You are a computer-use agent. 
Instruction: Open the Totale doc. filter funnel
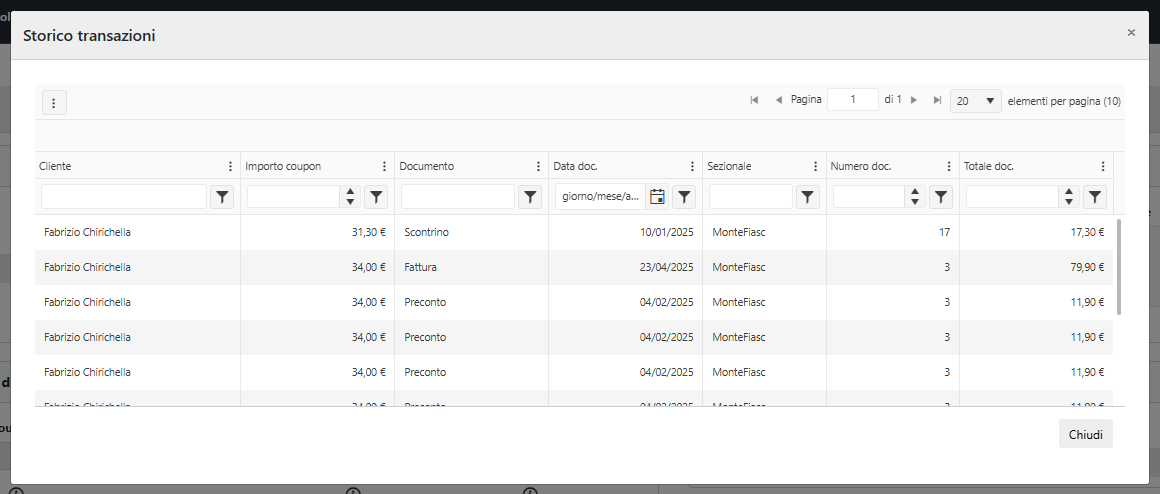1096,197
